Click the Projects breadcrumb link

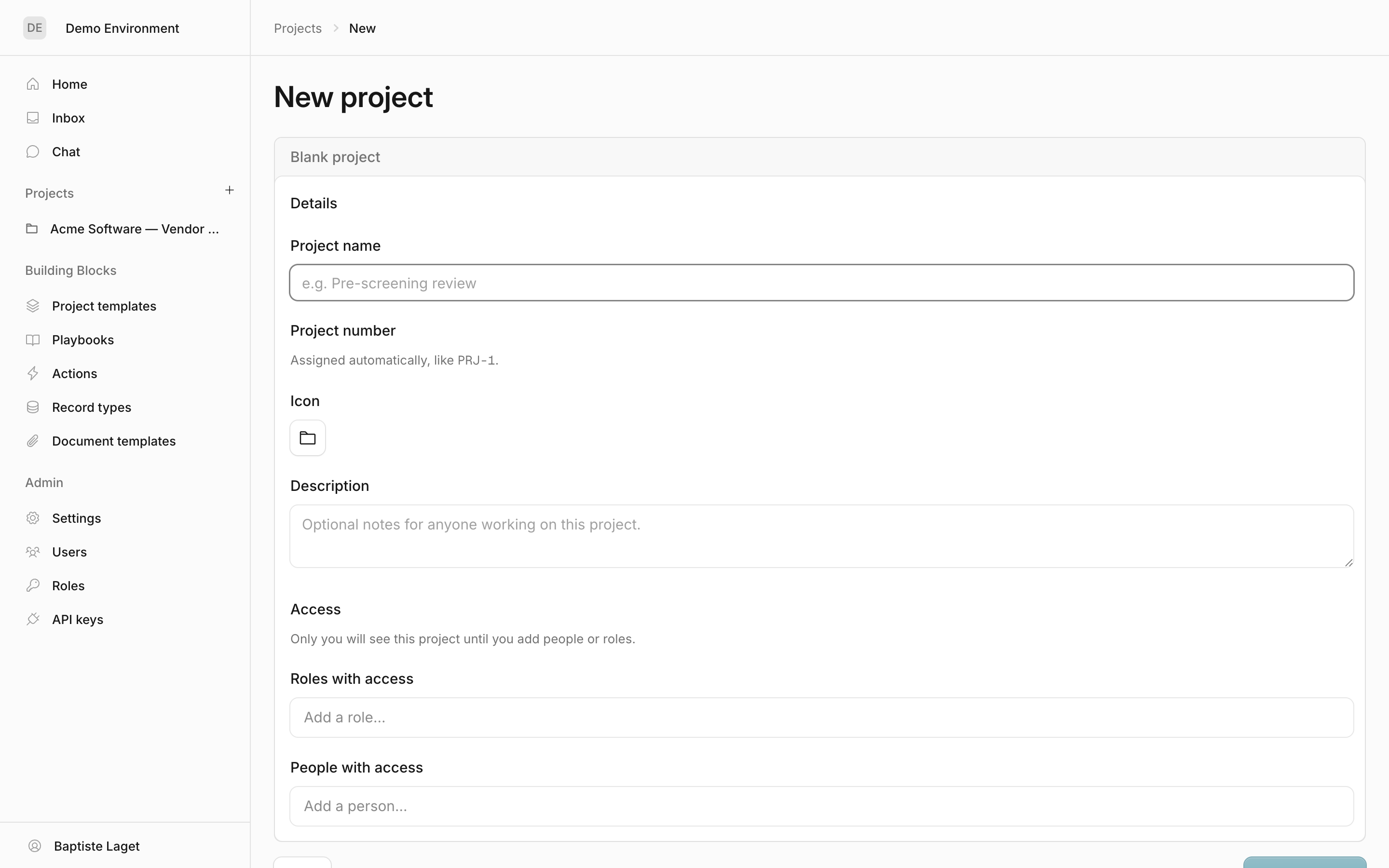pos(297,28)
